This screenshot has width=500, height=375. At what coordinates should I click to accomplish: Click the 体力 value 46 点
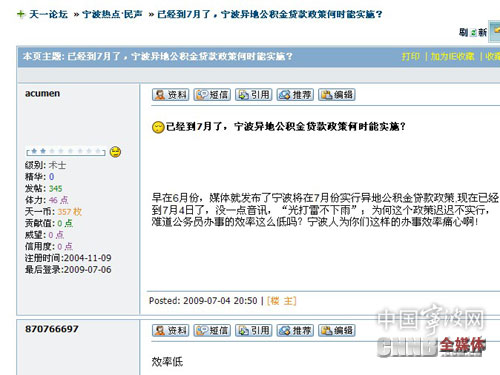pyautogui.click(x=59, y=200)
